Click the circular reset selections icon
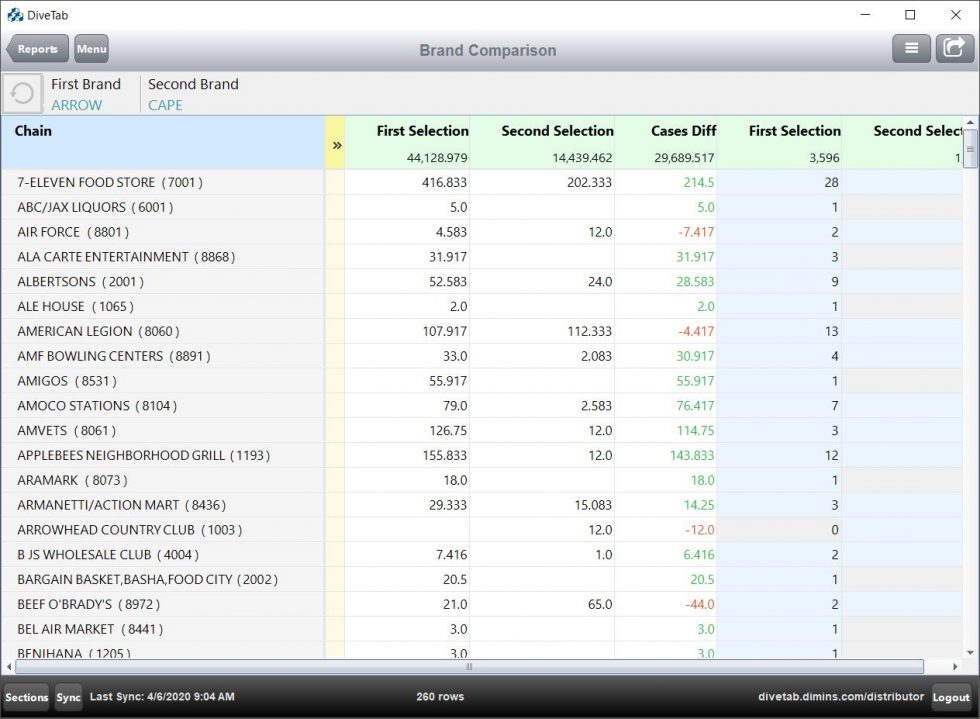This screenshot has height=719, width=980. click(x=22, y=93)
